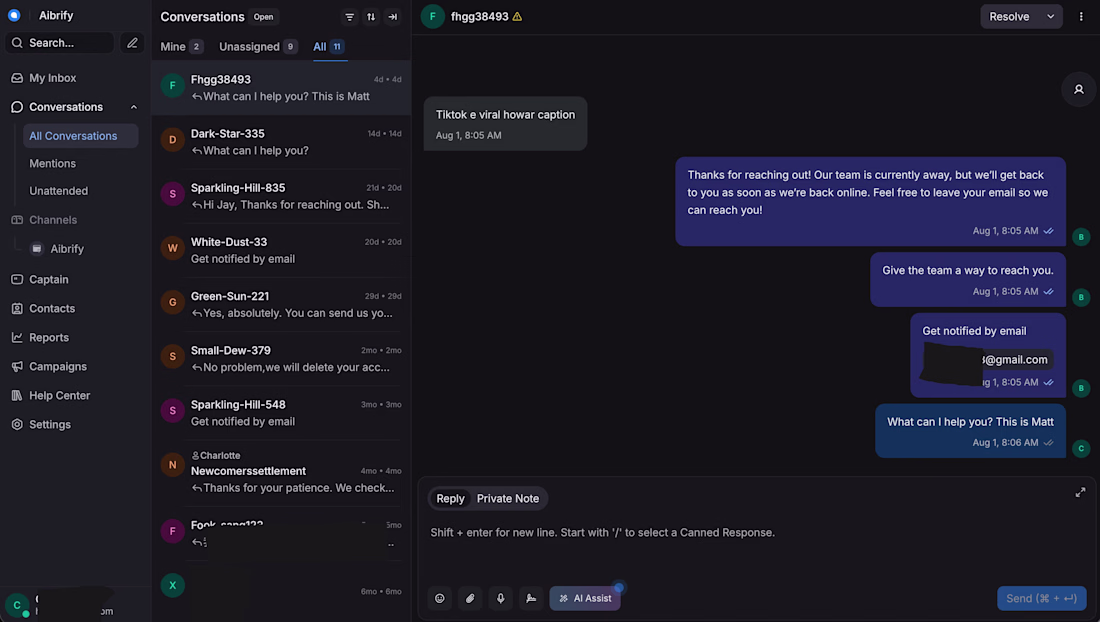Collapse the Conversations sidebar section

[x=133, y=107]
